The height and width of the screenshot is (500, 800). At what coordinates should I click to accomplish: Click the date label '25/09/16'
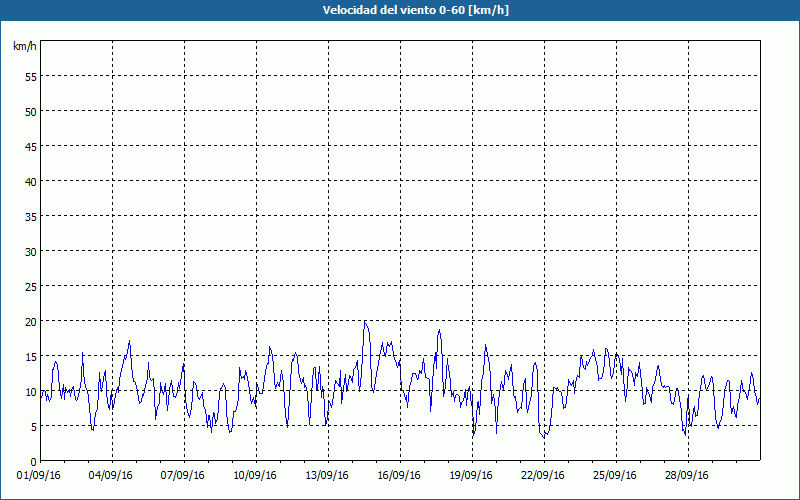tap(614, 476)
